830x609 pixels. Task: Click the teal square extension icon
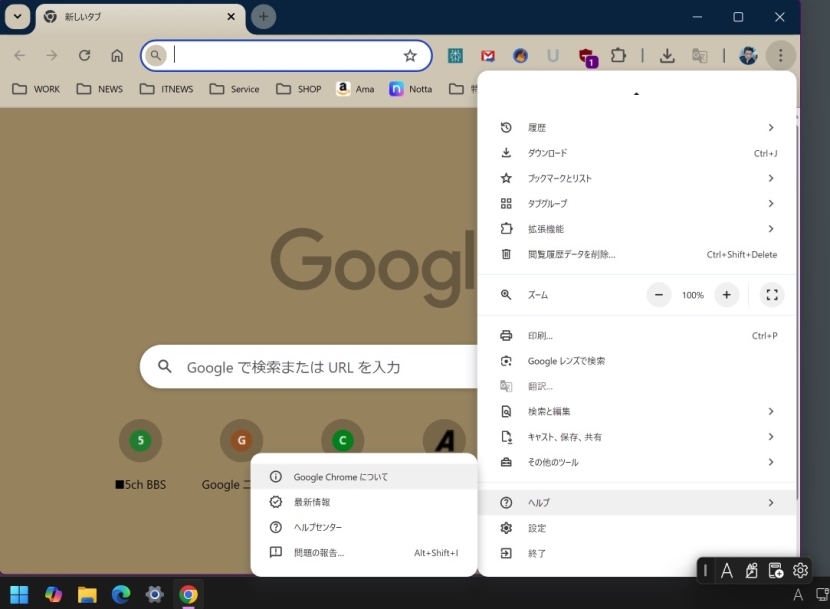pos(455,56)
